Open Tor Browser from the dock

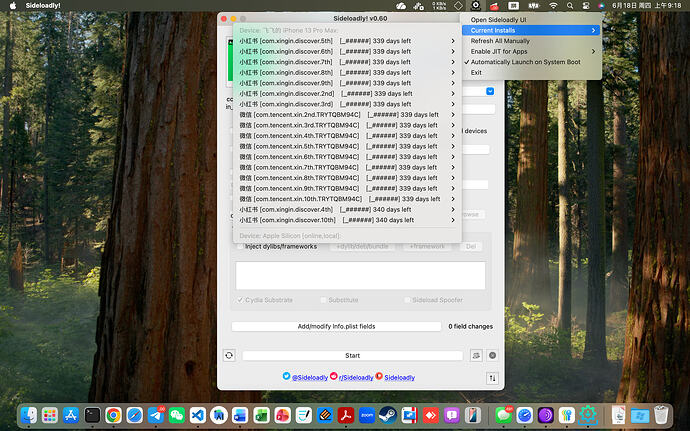545,415
